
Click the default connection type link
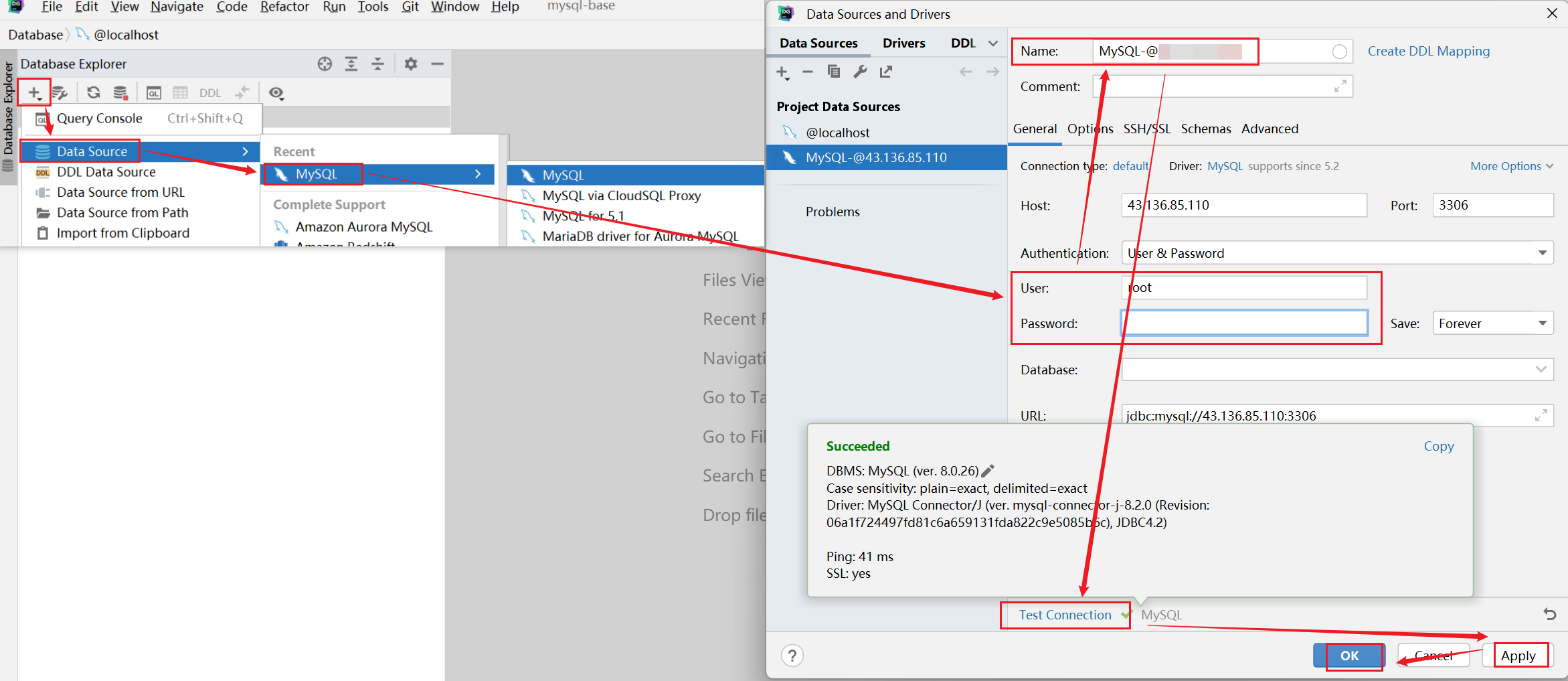click(1131, 166)
